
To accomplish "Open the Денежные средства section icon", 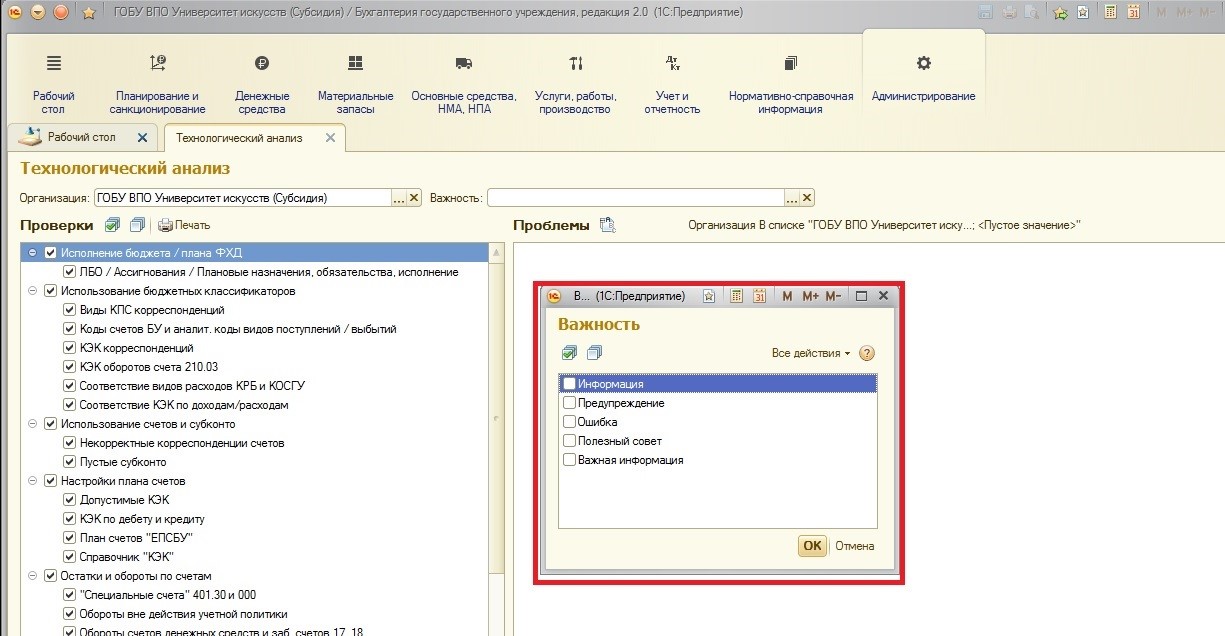I will tap(262, 64).
